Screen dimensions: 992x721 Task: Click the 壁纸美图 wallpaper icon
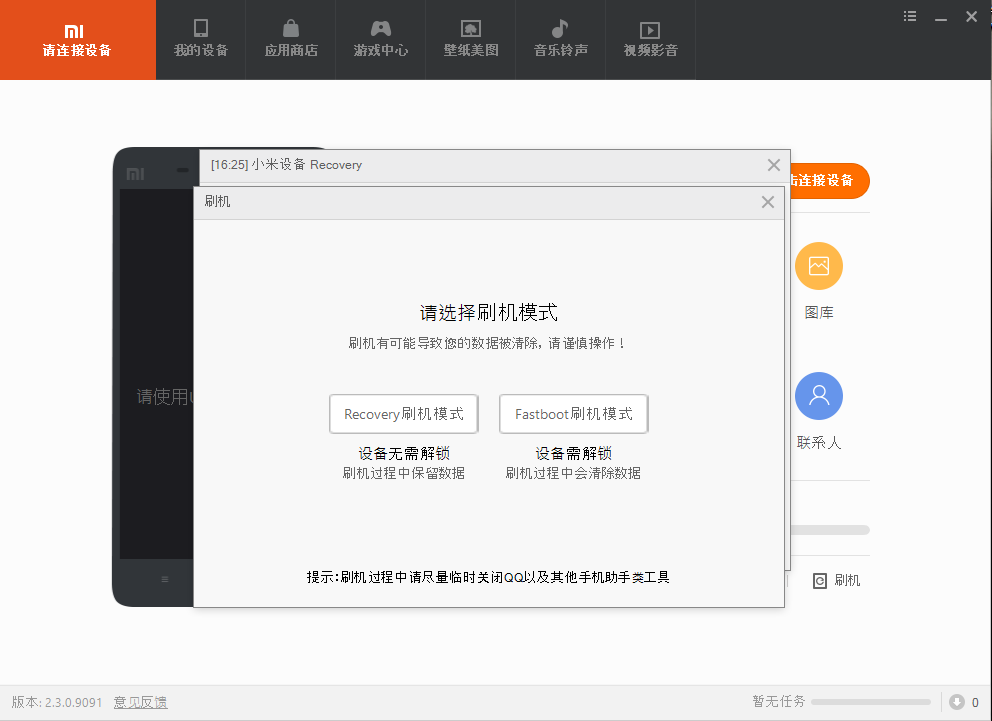tap(471, 29)
